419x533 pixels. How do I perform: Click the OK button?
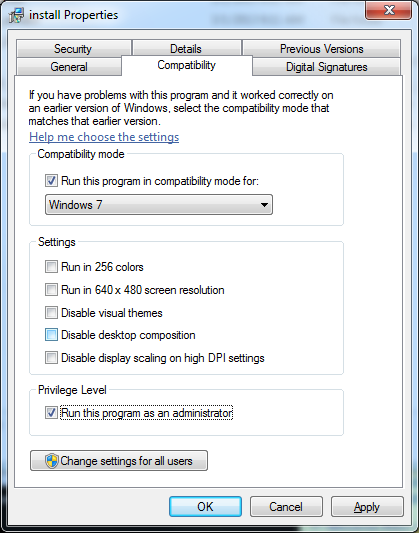tap(205, 506)
